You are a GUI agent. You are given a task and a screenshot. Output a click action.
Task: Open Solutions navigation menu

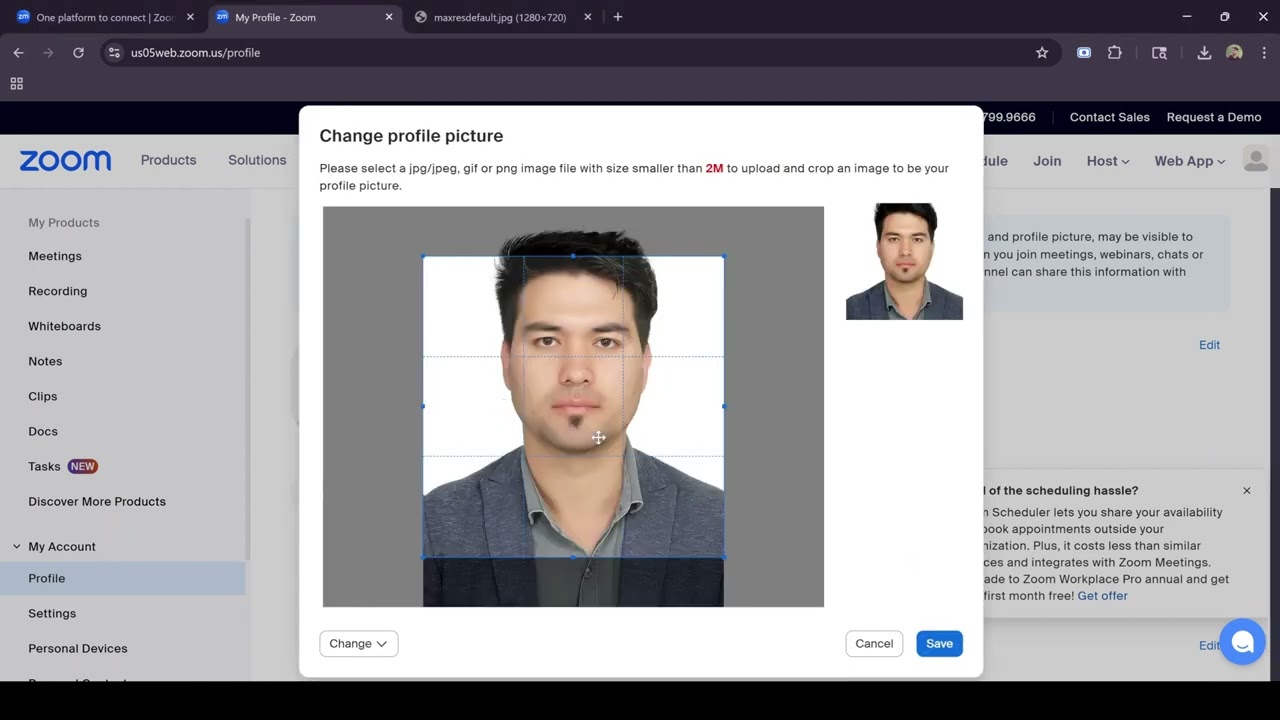pos(257,160)
